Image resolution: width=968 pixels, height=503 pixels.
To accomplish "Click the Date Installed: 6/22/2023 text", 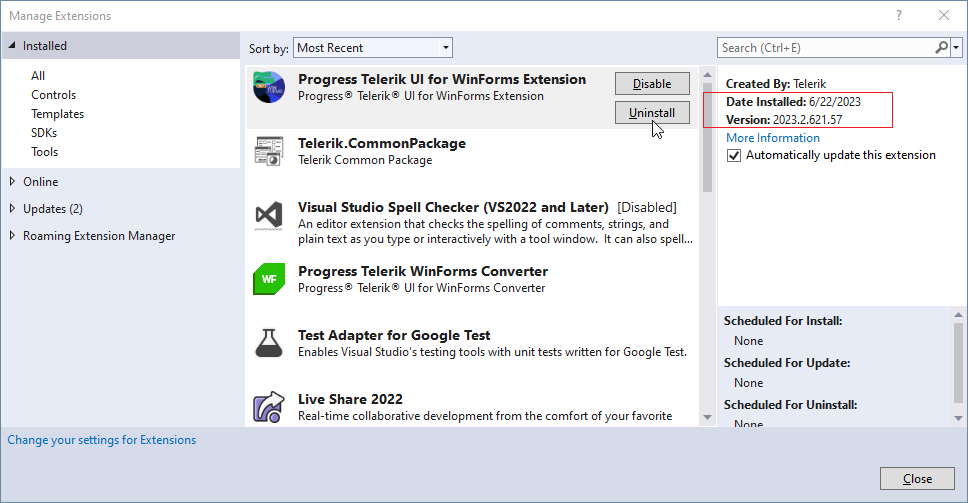I will [x=793, y=102].
